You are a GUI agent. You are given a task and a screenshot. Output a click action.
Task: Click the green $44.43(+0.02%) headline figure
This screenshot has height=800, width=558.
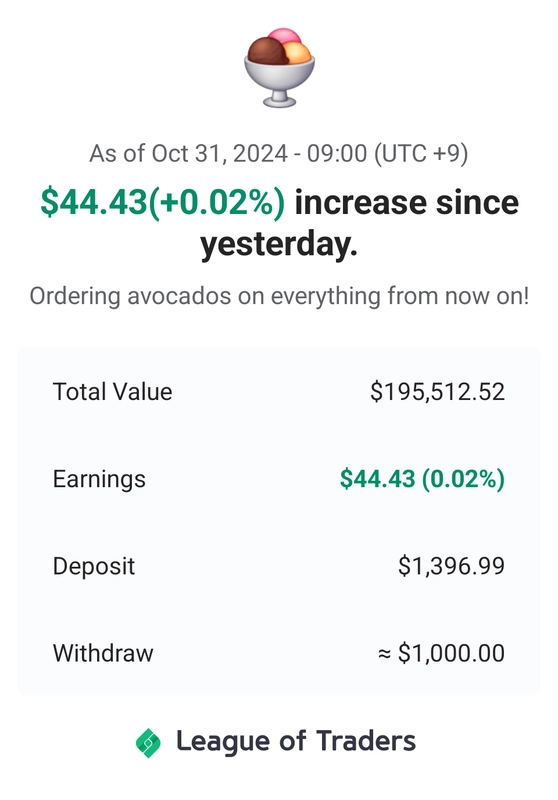[163, 202]
